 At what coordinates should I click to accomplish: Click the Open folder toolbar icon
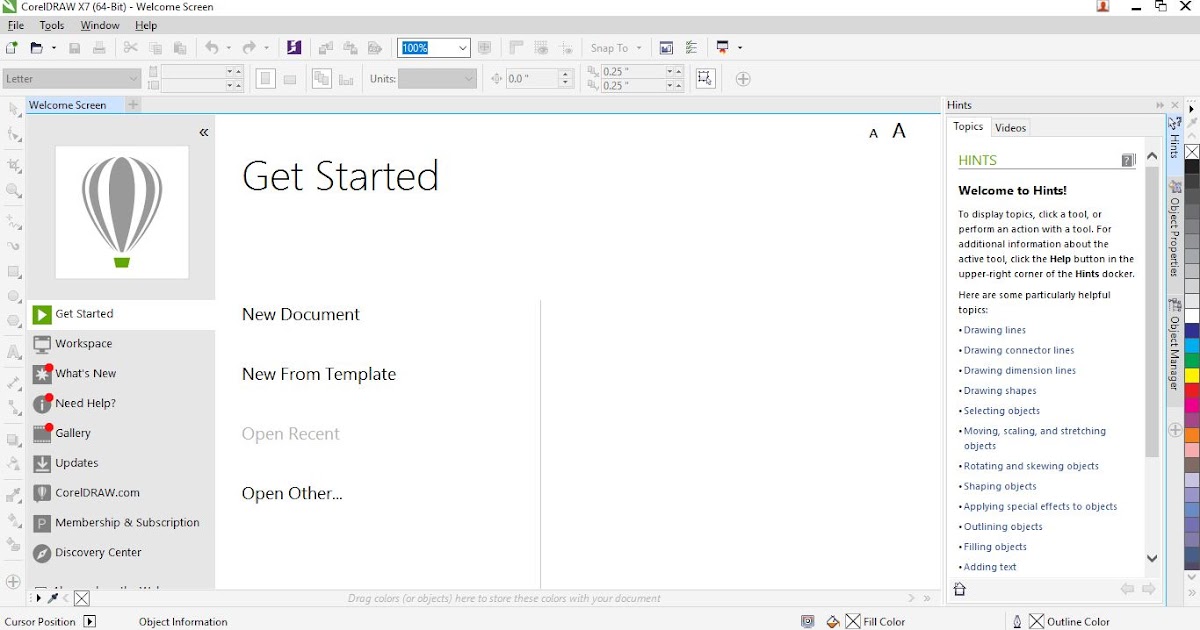point(36,47)
